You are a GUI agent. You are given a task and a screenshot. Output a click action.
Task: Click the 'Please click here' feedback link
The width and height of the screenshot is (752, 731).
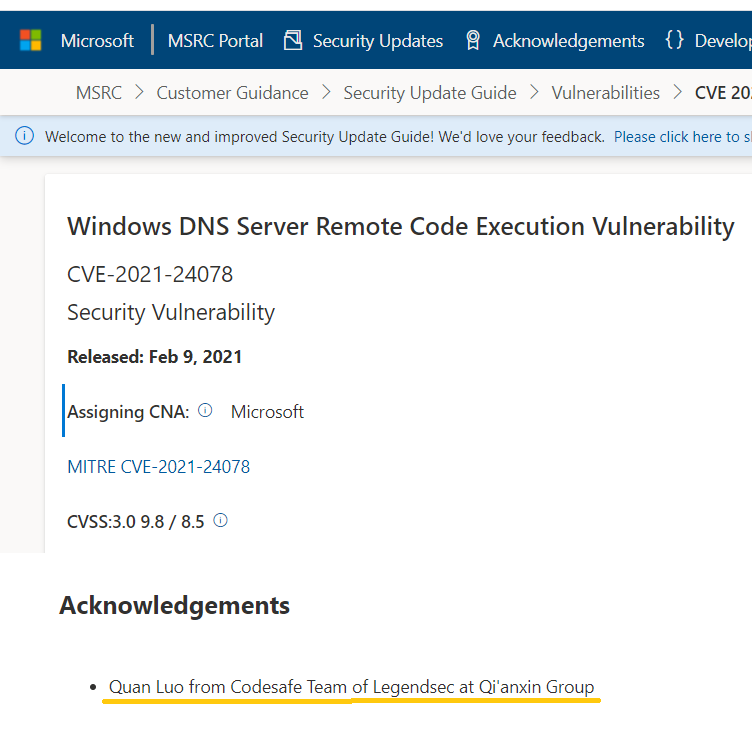[x=682, y=137]
